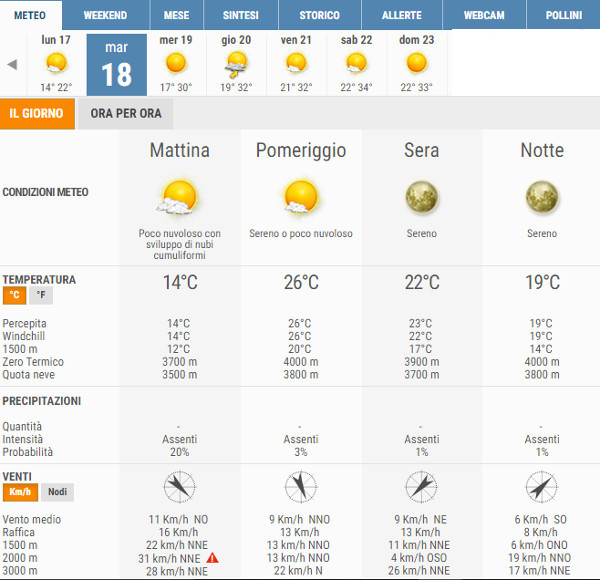Switch to IL GIORNO view

pyautogui.click(x=37, y=114)
